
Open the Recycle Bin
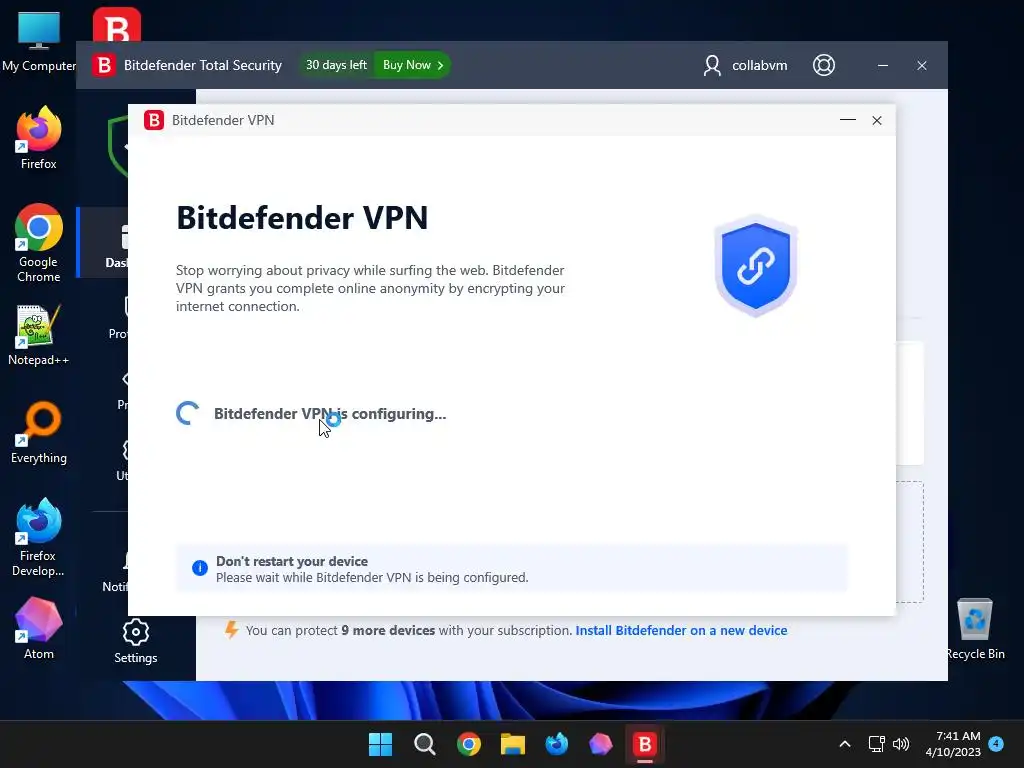(x=975, y=629)
